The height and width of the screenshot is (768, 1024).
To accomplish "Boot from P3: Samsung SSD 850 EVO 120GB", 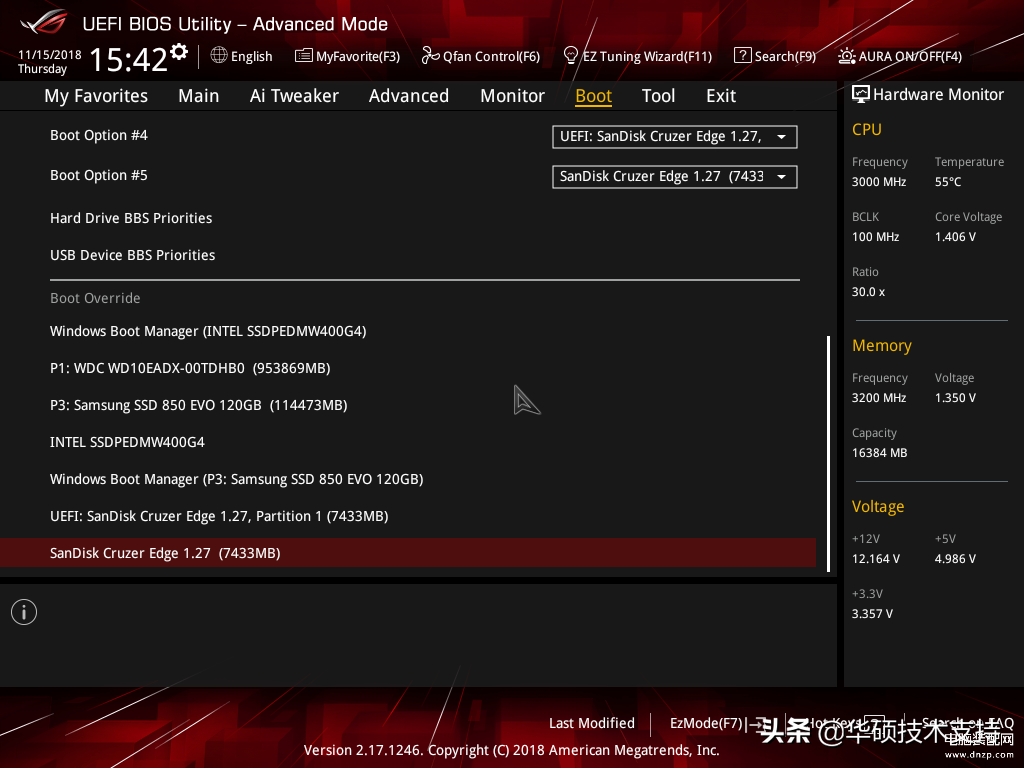I will click(x=199, y=406).
